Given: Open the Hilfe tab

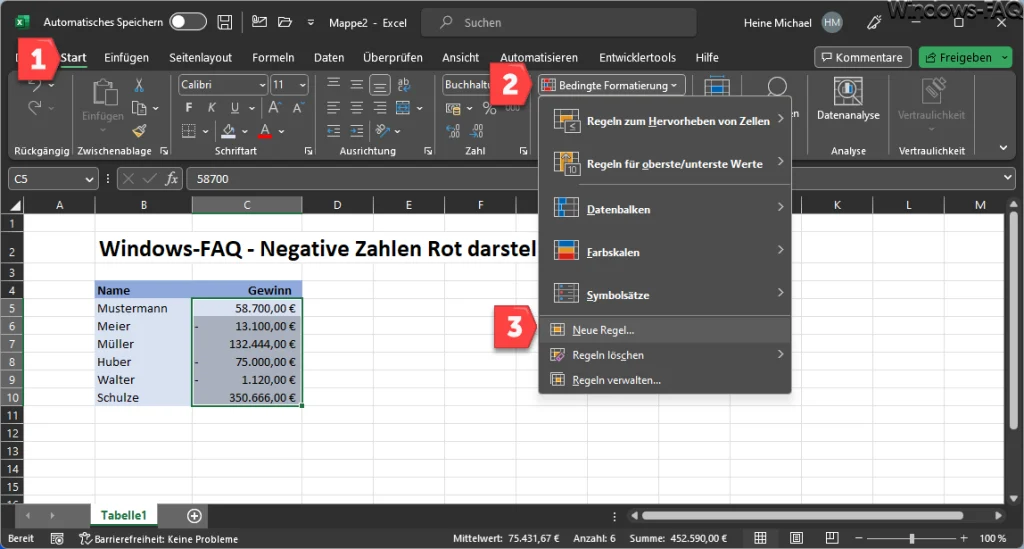Looking at the screenshot, I should (707, 57).
